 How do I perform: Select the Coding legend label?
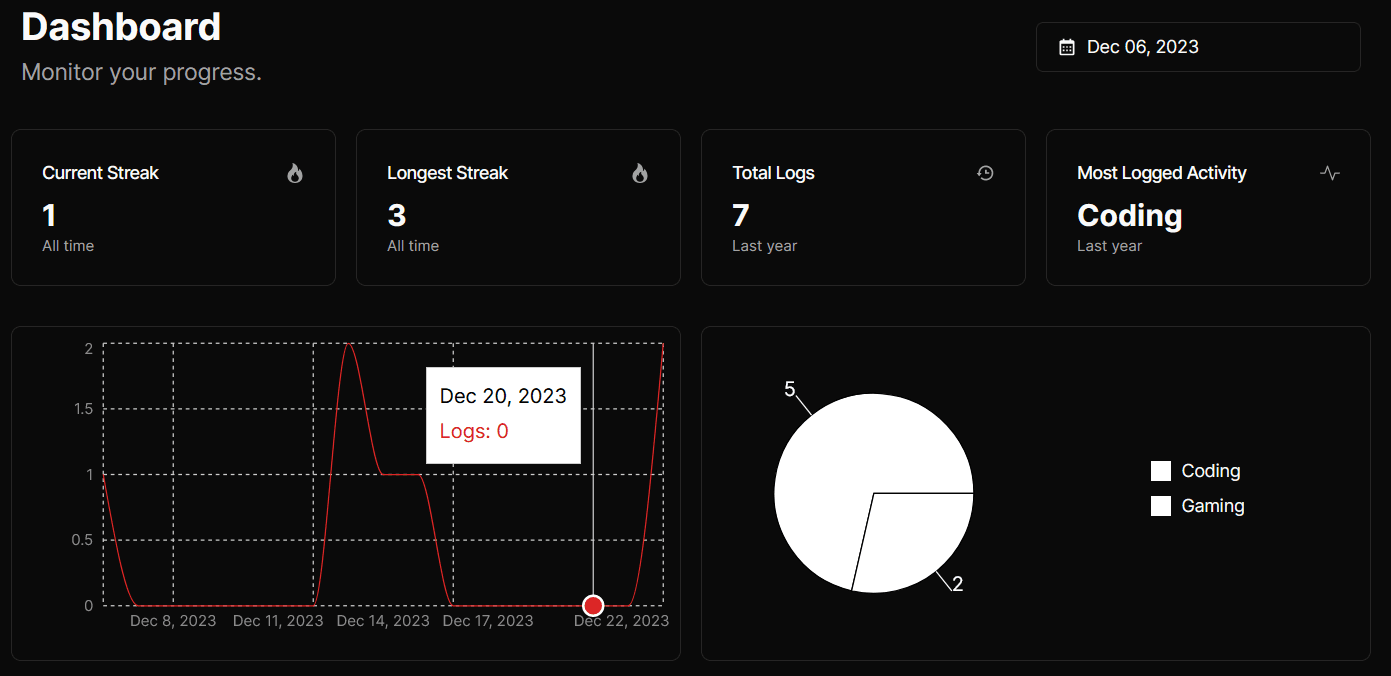pyautogui.click(x=1211, y=471)
